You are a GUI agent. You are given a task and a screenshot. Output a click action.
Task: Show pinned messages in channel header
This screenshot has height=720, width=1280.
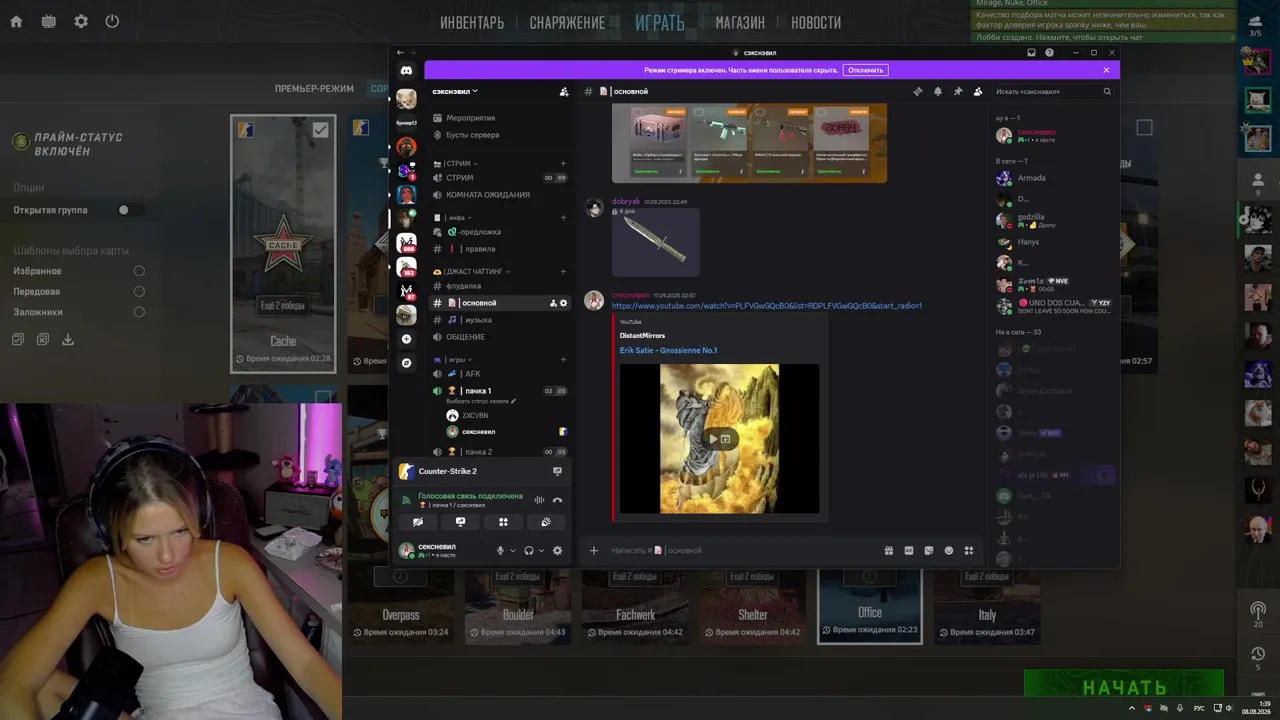point(958,91)
